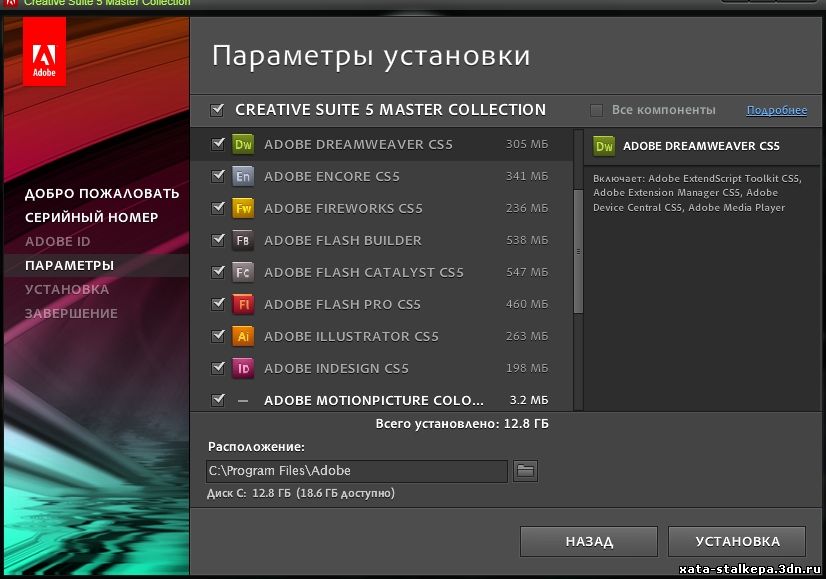Screen dimensions: 826x579
Task: Go to the Добро пожаловать step
Action: [x=102, y=193]
